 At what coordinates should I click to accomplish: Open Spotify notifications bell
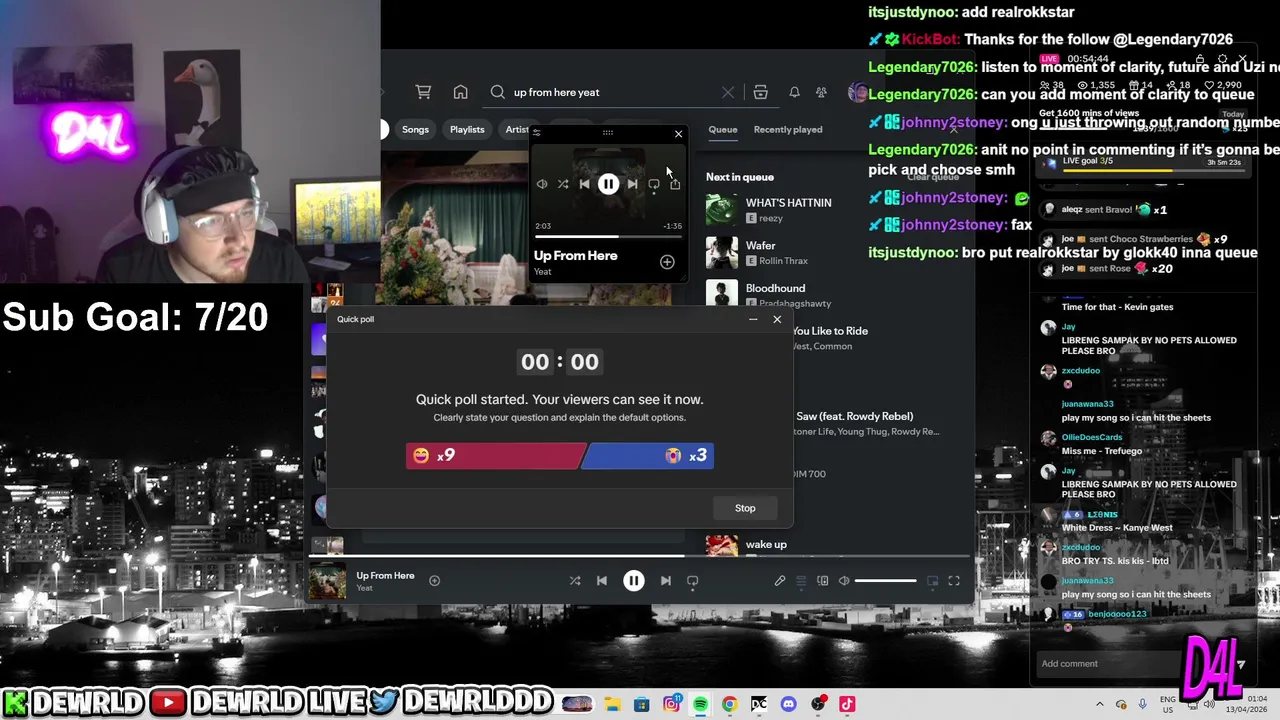(794, 92)
